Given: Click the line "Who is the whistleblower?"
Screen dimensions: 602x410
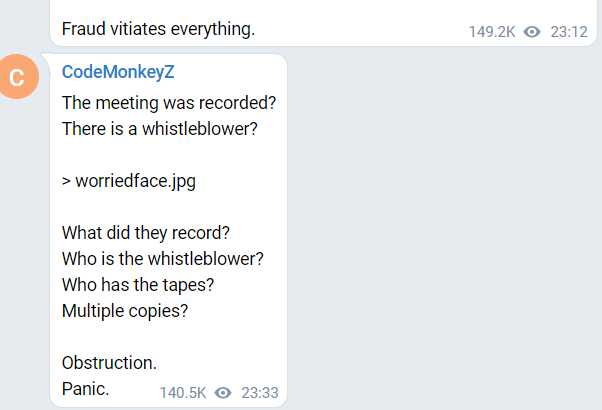Looking at the screenshot, I should [x=162, y=258].
